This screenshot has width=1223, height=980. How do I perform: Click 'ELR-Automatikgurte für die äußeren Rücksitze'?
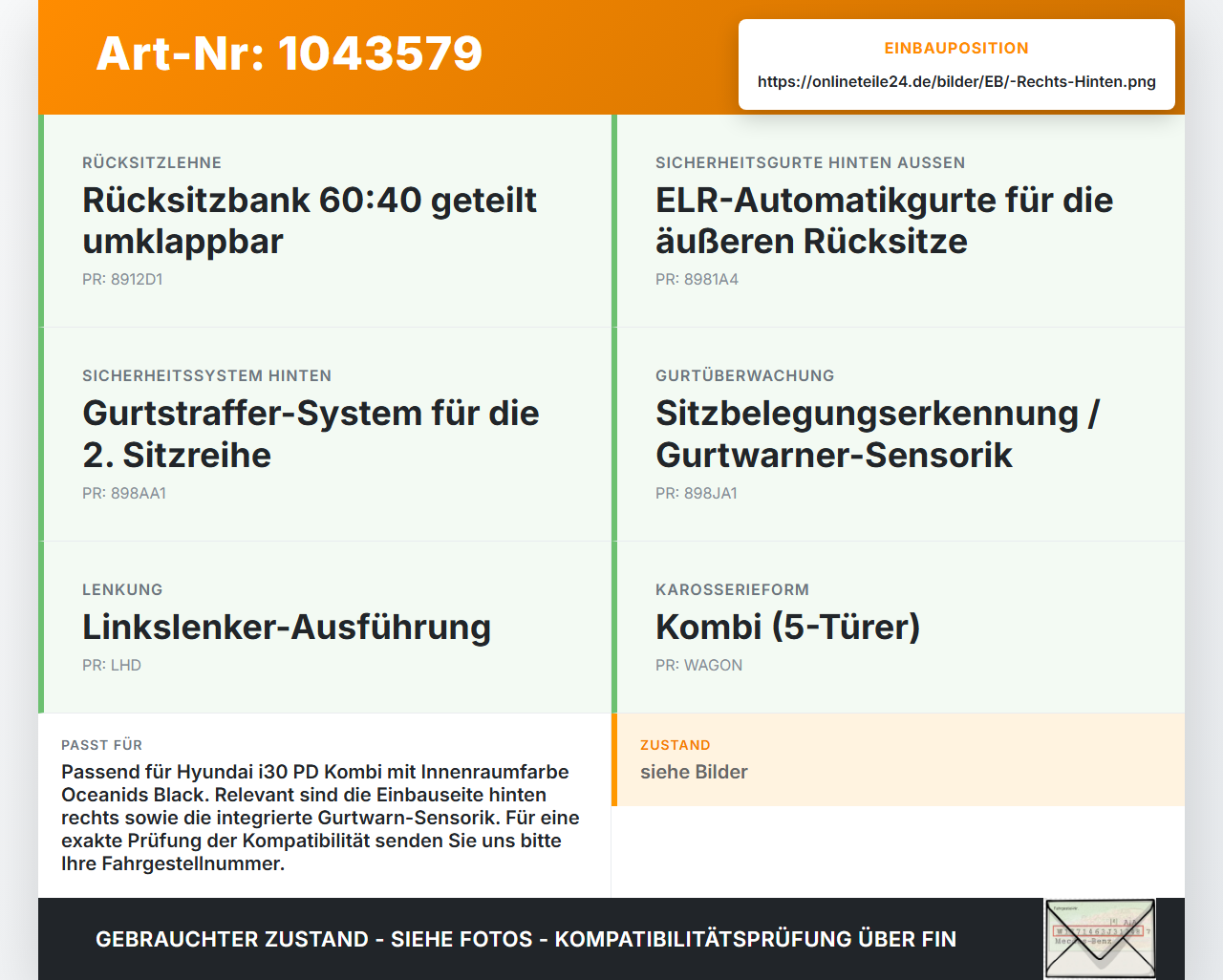pyautogui.click(x=884, y=221)
